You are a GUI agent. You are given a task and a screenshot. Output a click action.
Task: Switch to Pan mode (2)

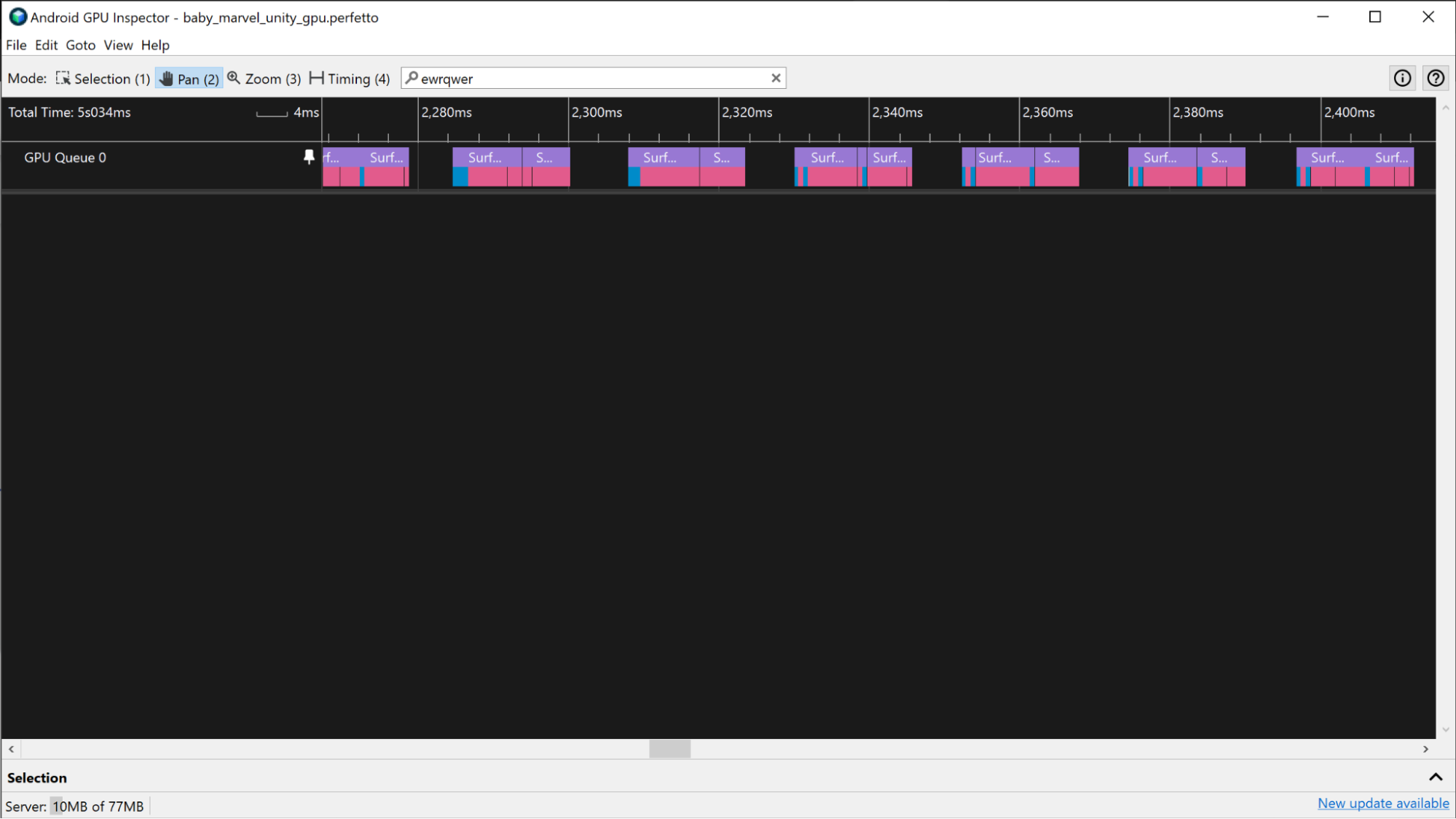click(x=189, y=78)
